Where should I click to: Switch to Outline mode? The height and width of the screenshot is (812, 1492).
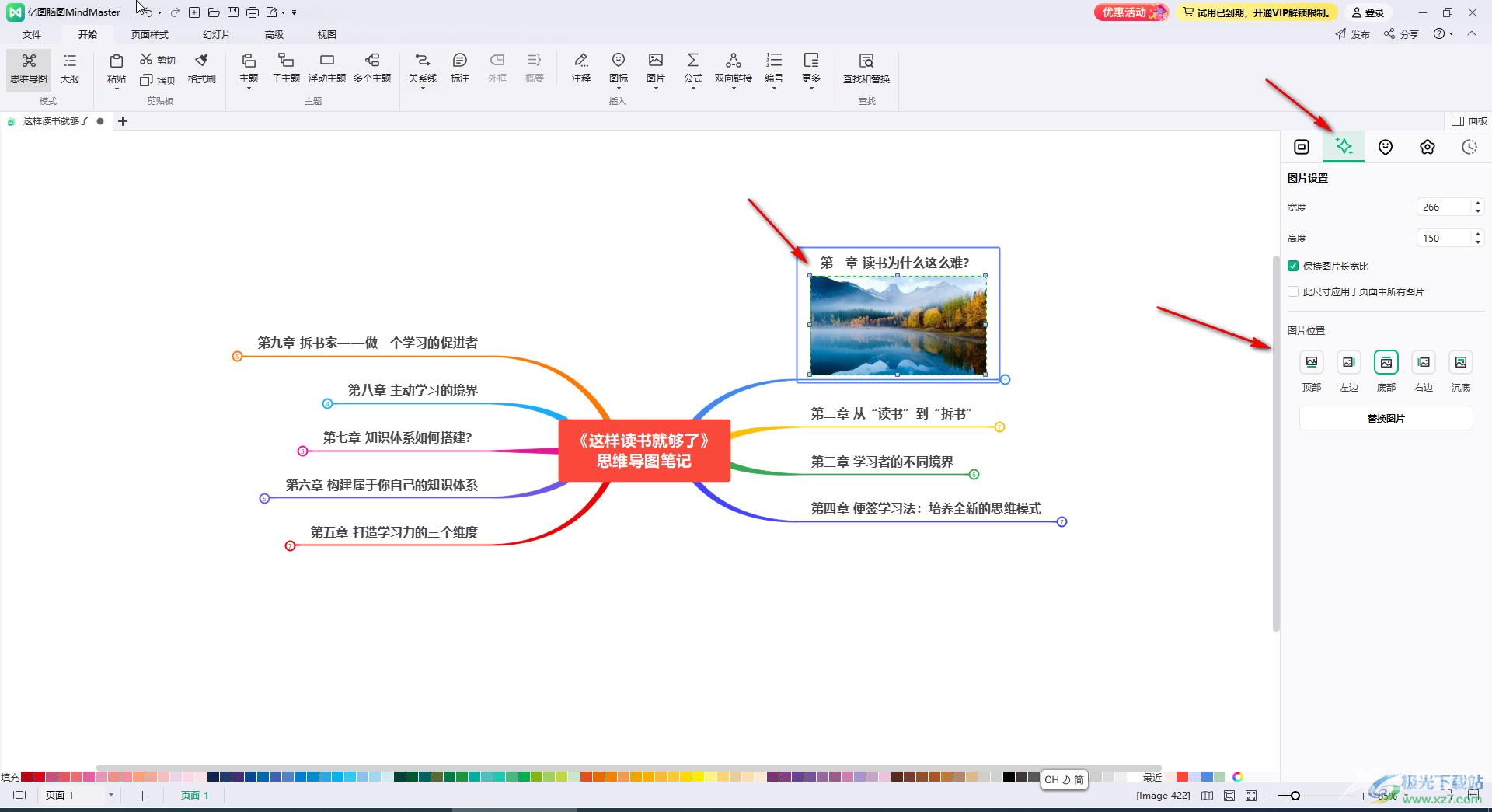pos(70,68)
